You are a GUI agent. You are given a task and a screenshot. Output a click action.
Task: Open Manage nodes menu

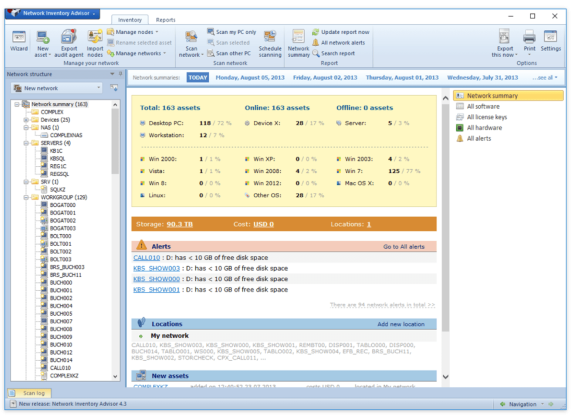tap(133, 32)
